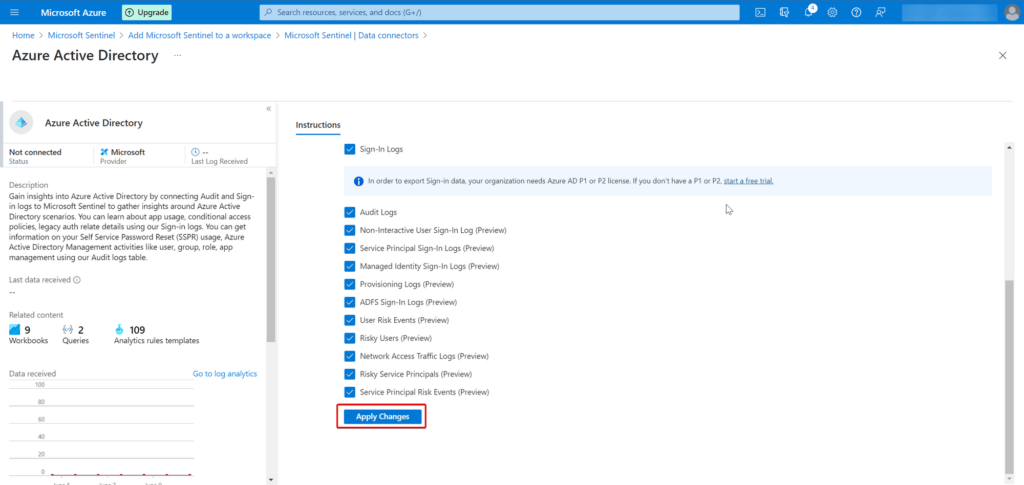Viewport: 1024px width, 485px height.
Task: Click the Apply Changes button
Action: 383,416
